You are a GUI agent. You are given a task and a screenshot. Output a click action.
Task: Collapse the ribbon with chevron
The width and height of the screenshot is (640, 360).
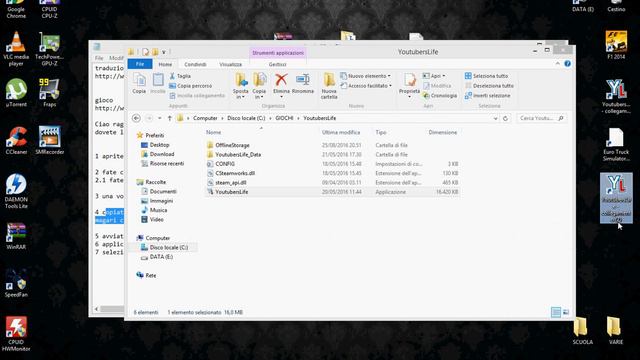pyautogui.click(x=558, y=64)
